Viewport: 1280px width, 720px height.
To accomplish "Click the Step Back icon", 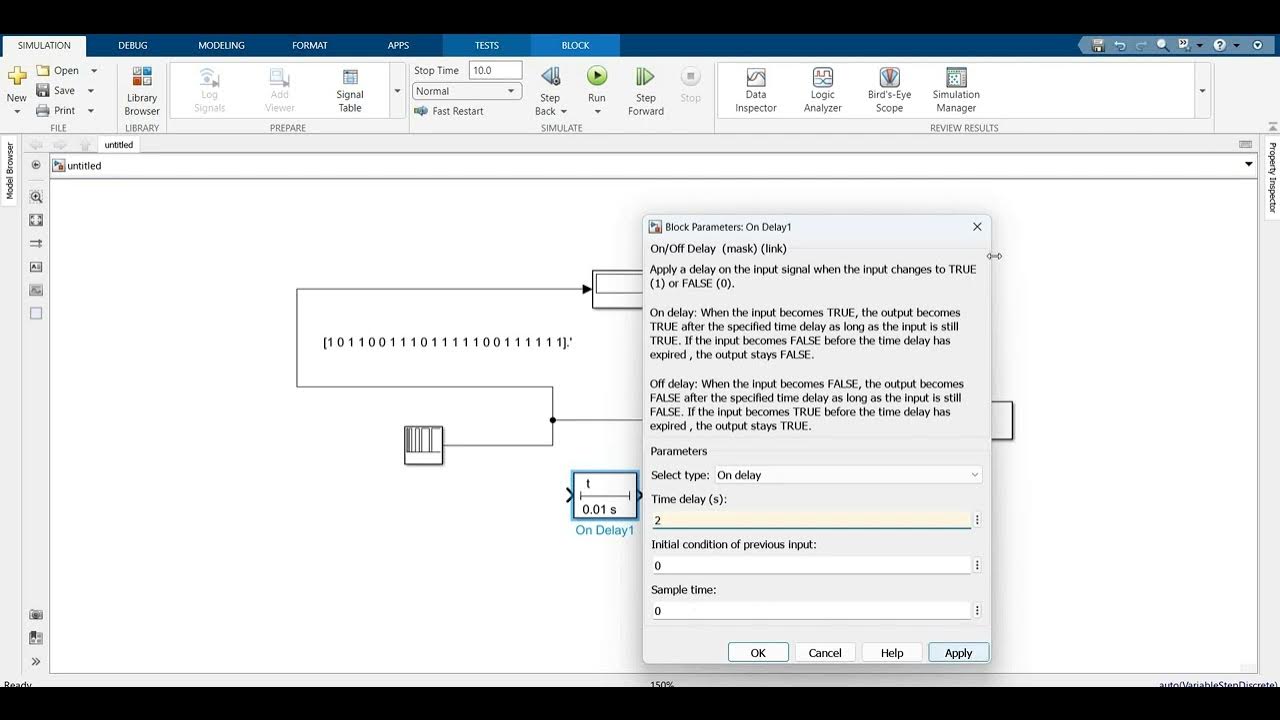I will (x=550, y=76).
